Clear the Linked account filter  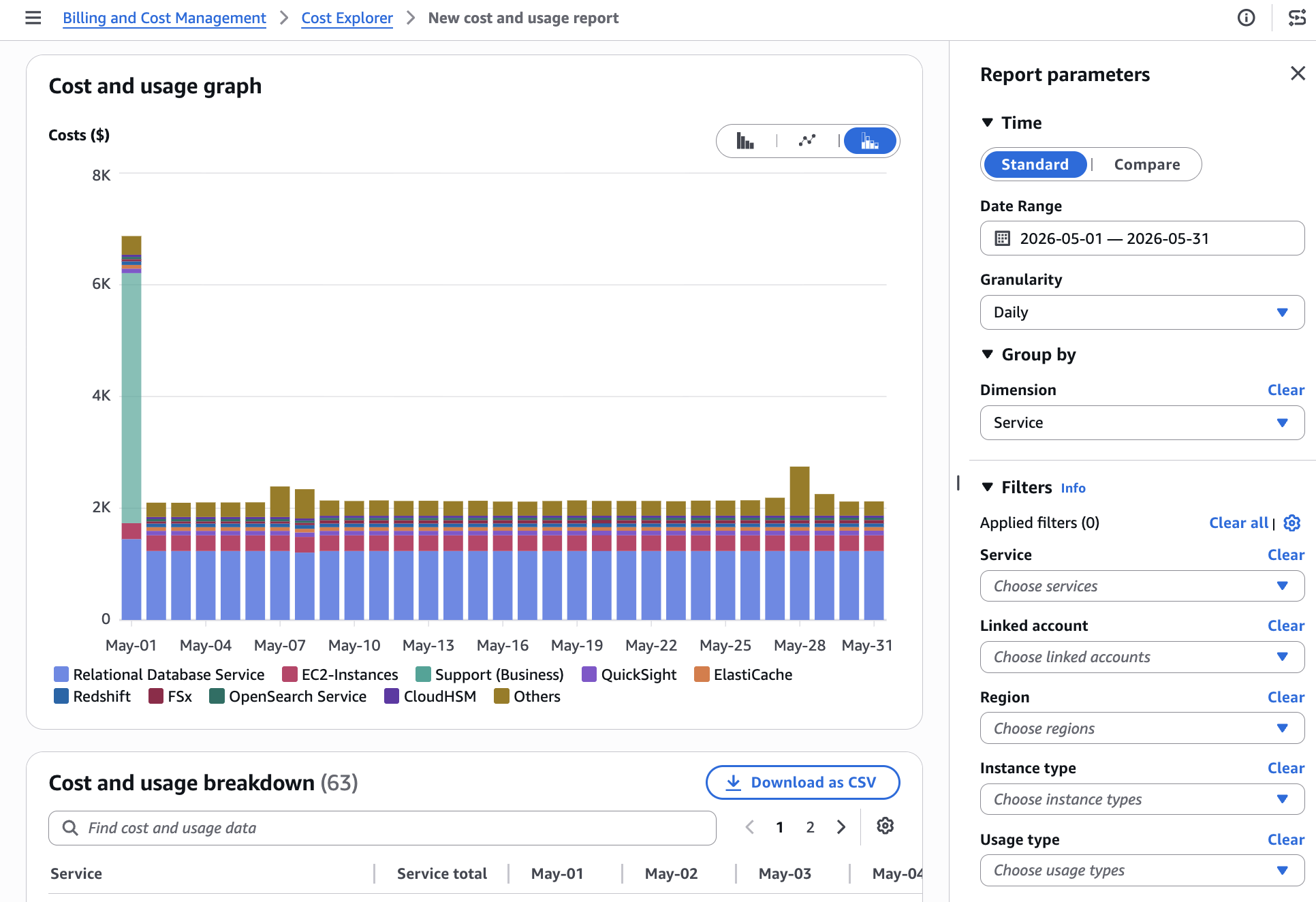coord(1285,625)
